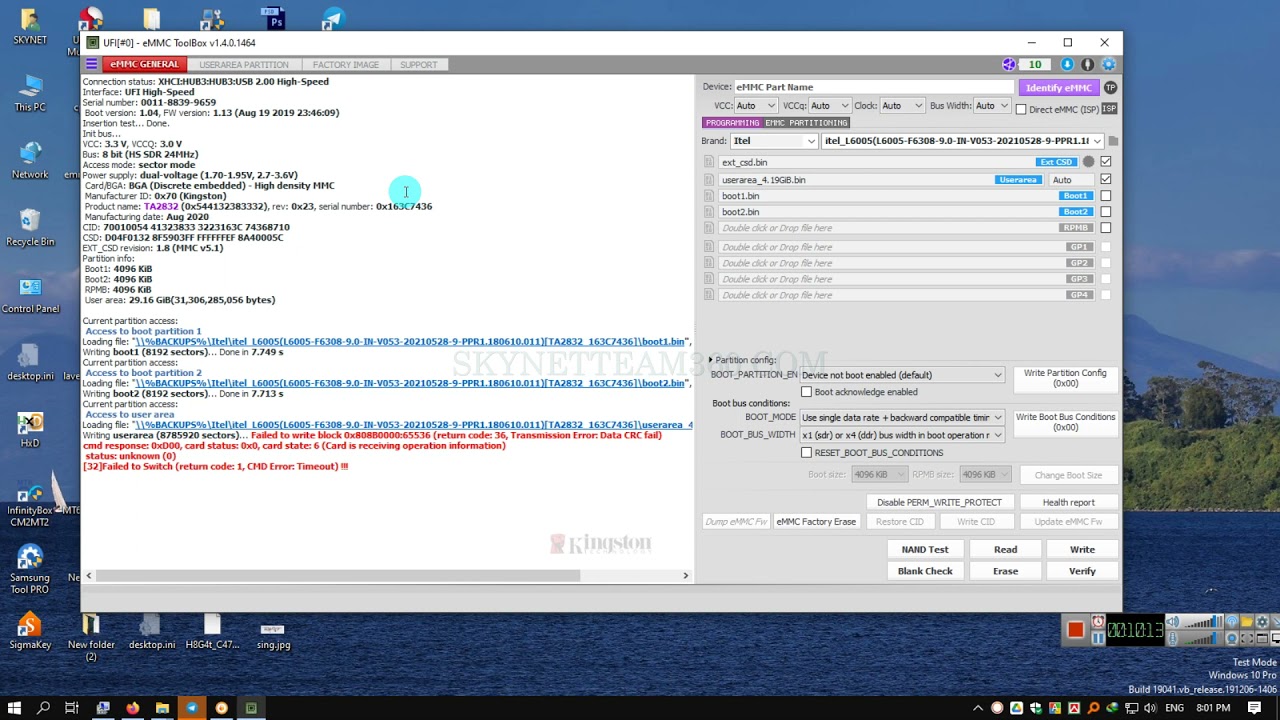Open Firefox from the taskbar
Viewport: 1280px width, 720px height.
click(x=132, y=708)
